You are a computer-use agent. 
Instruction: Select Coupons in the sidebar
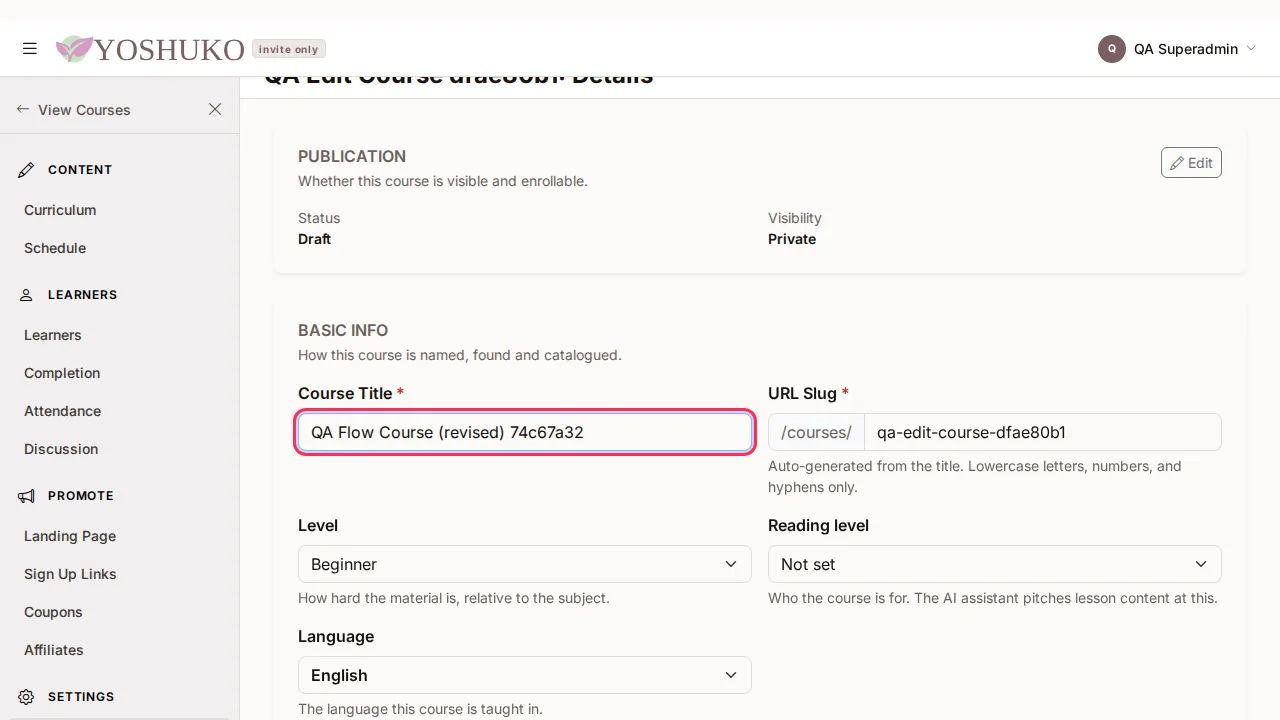coord(53,612)
